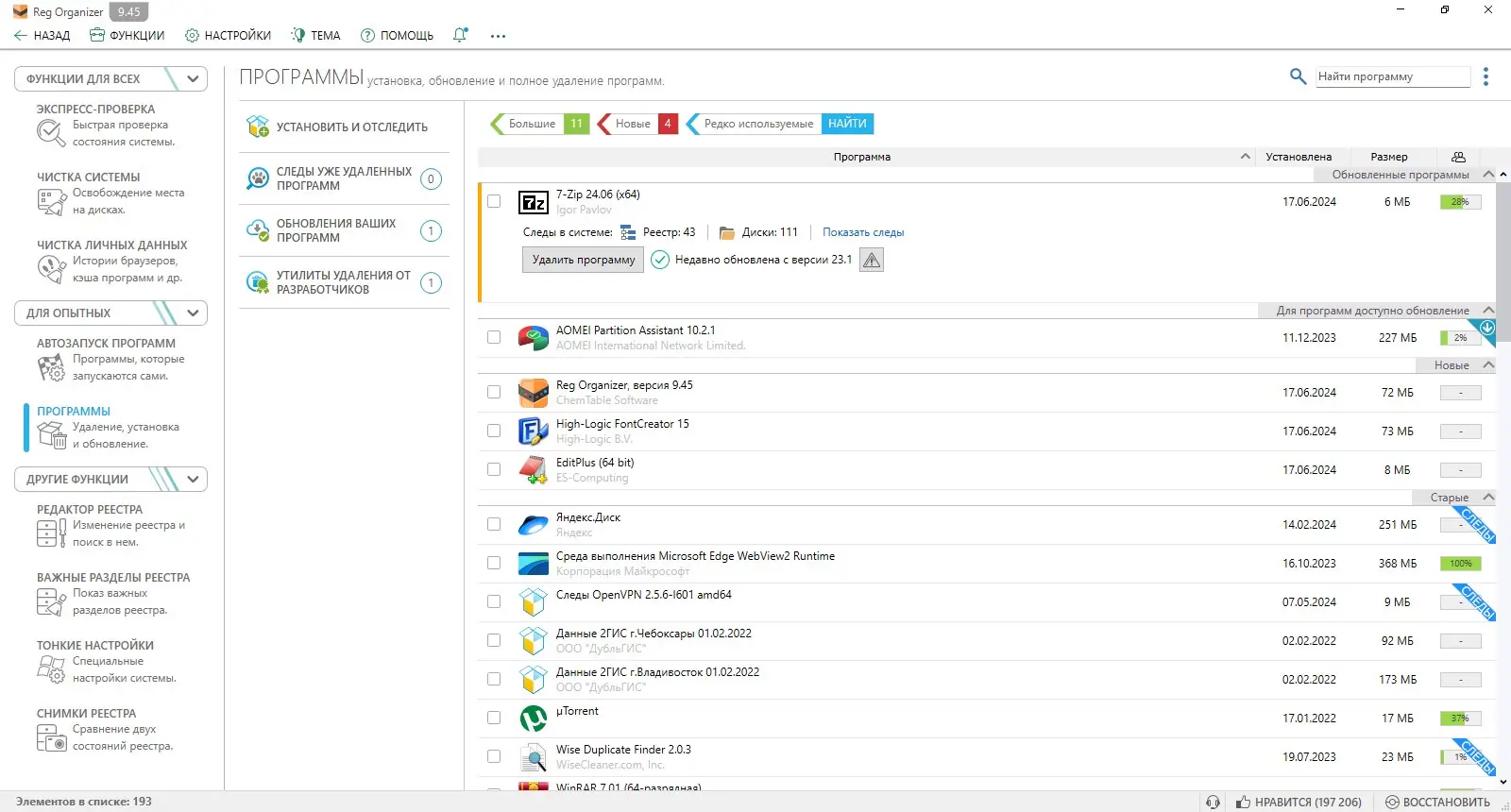Open Редактор реестра in the sidebar
The image size is (1511, 812).
point(111,526)
